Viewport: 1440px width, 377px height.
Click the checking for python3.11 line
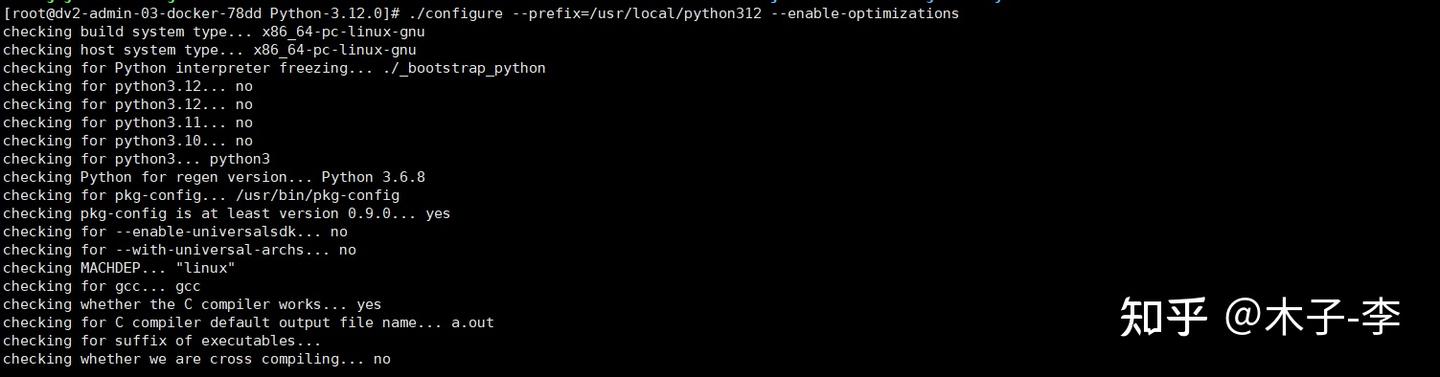pyautogui.click(x=128, y=123)
